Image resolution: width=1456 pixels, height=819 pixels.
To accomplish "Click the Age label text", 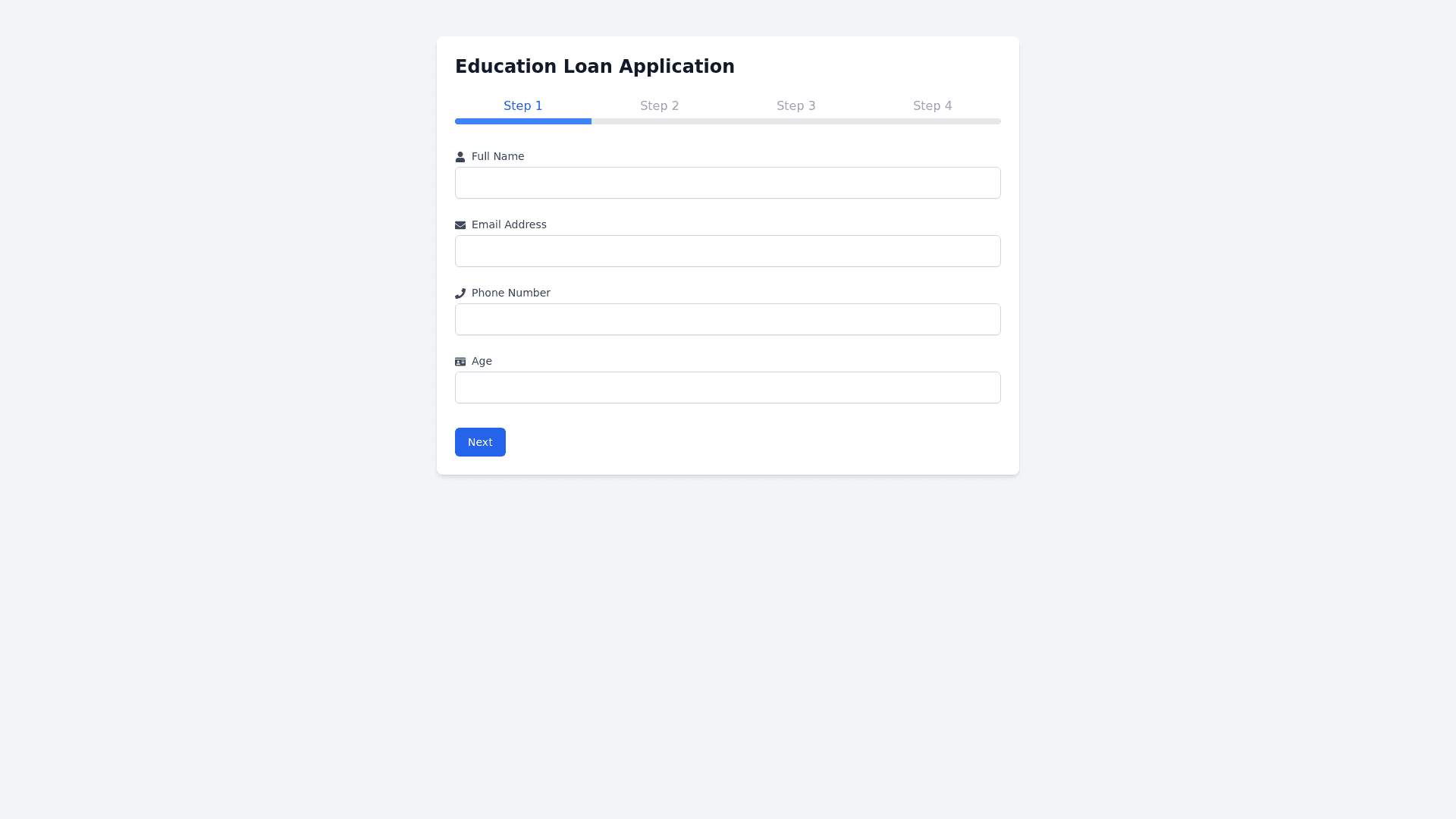I will (x=482, y=361).
